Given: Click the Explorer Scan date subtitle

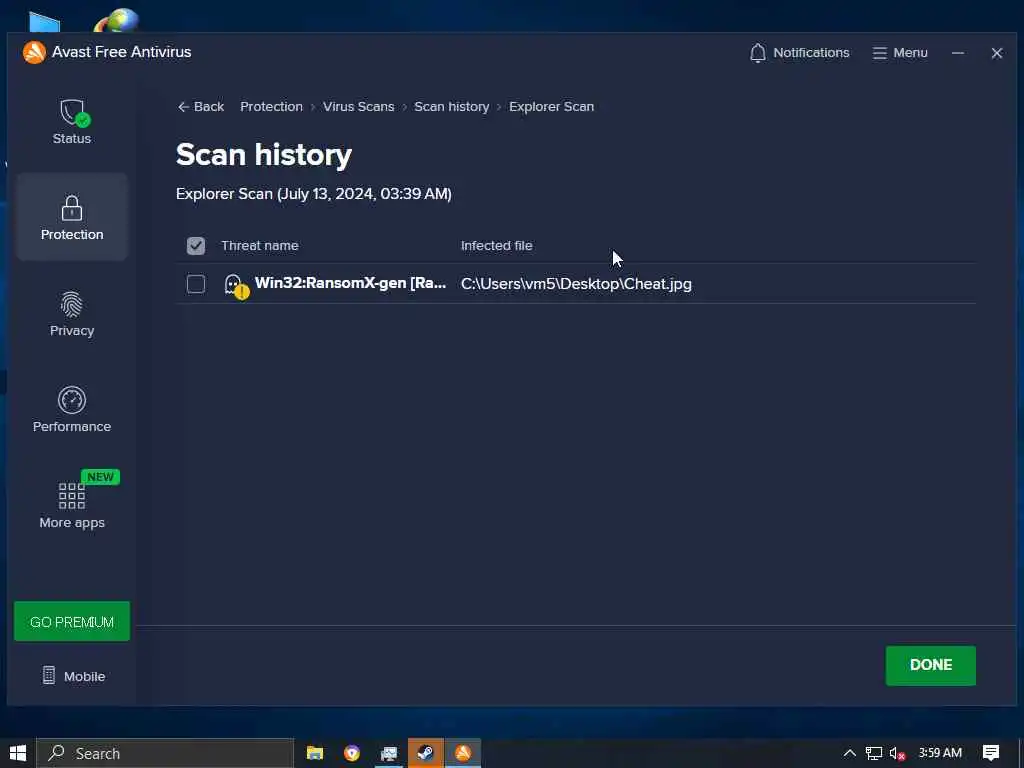Looking at the screenshot, I should (x=313, y=194).
